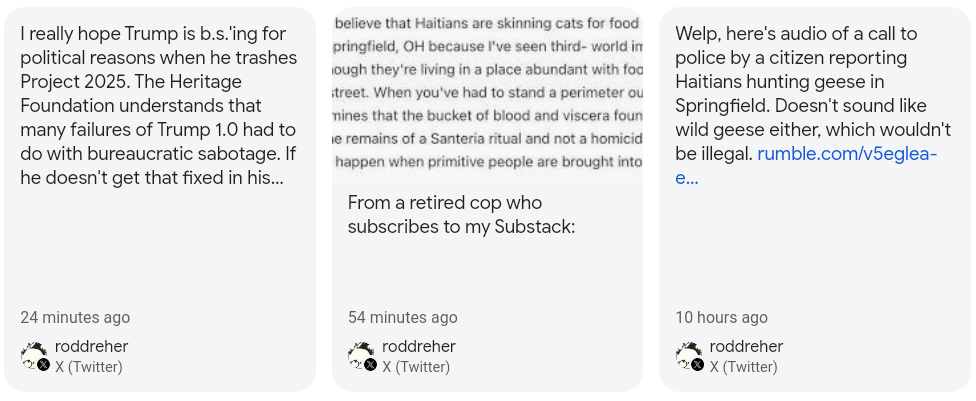Click the "10 hours ago" timestamp
The image size is (976, 401).
[x=721, y=317]
